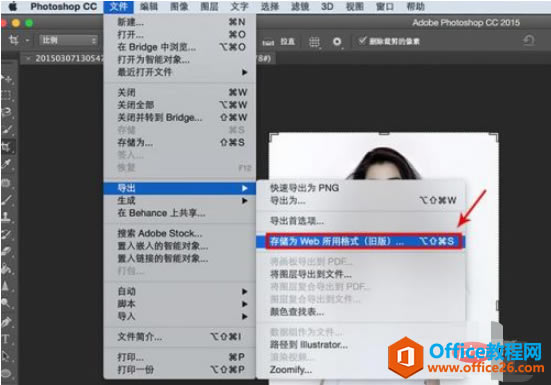Choose 导出为... in submenu

(361, 201)
